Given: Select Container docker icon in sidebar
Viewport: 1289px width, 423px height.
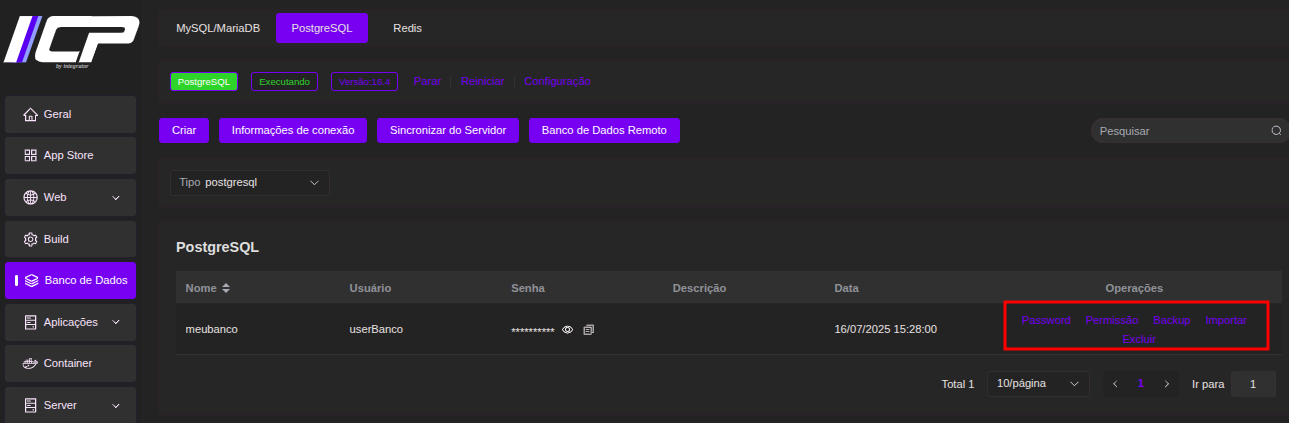Looking at the screenshot, I should [x=30, y=363].
